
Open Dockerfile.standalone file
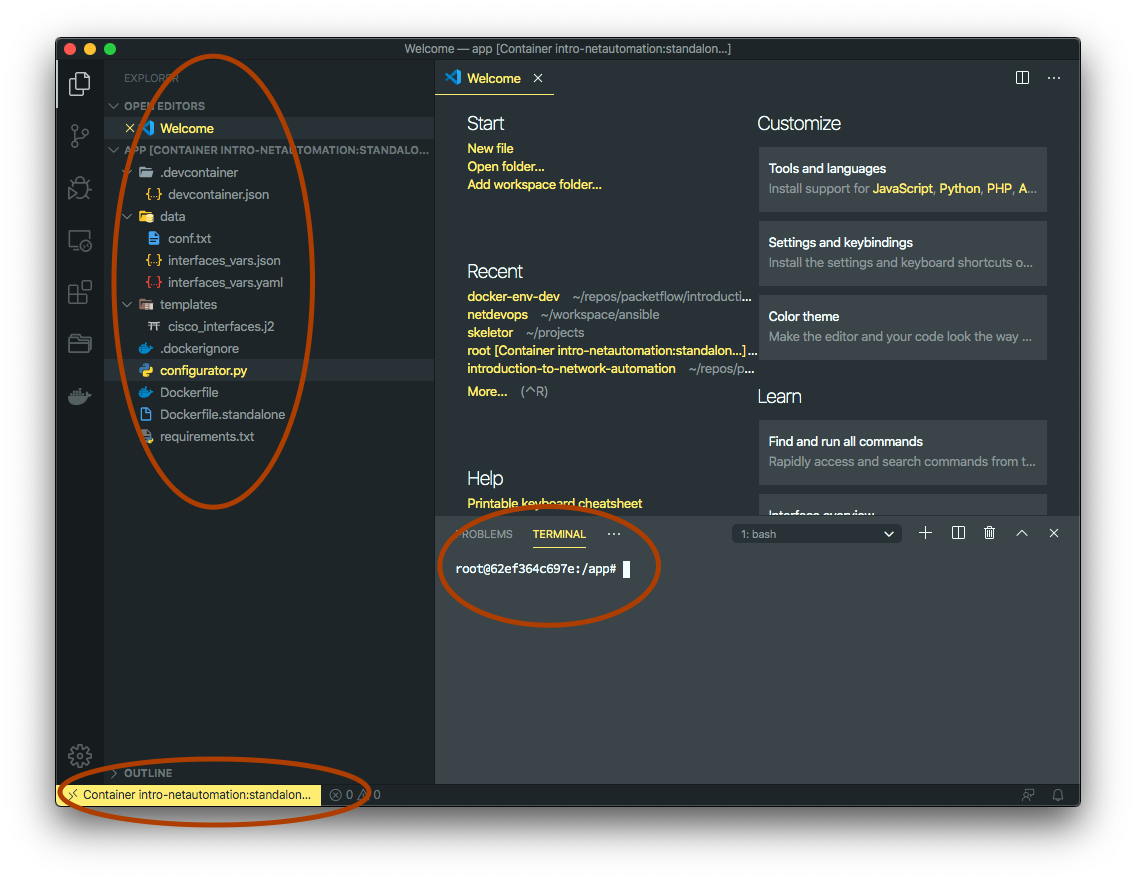[222, 414]
